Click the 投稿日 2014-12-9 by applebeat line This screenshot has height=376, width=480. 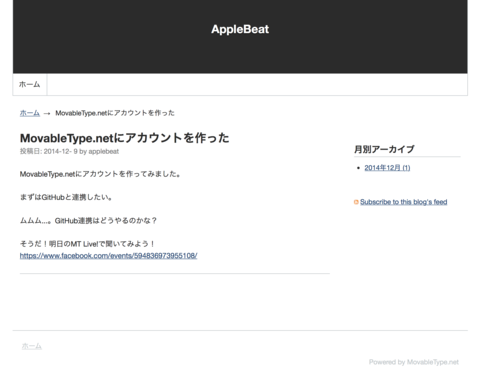coord(69,151)
